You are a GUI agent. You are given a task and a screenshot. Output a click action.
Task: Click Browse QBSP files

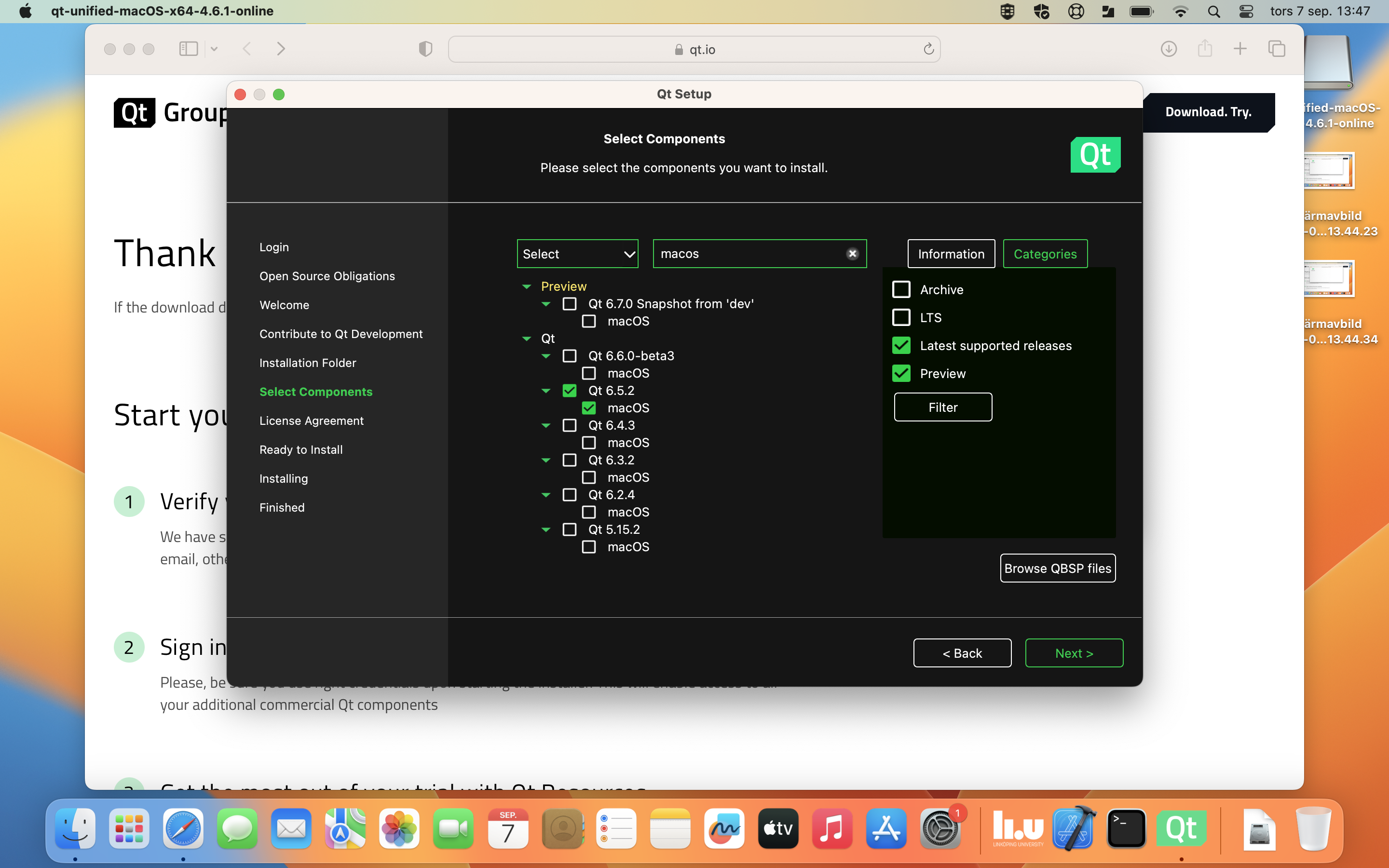click(1058, 569)
